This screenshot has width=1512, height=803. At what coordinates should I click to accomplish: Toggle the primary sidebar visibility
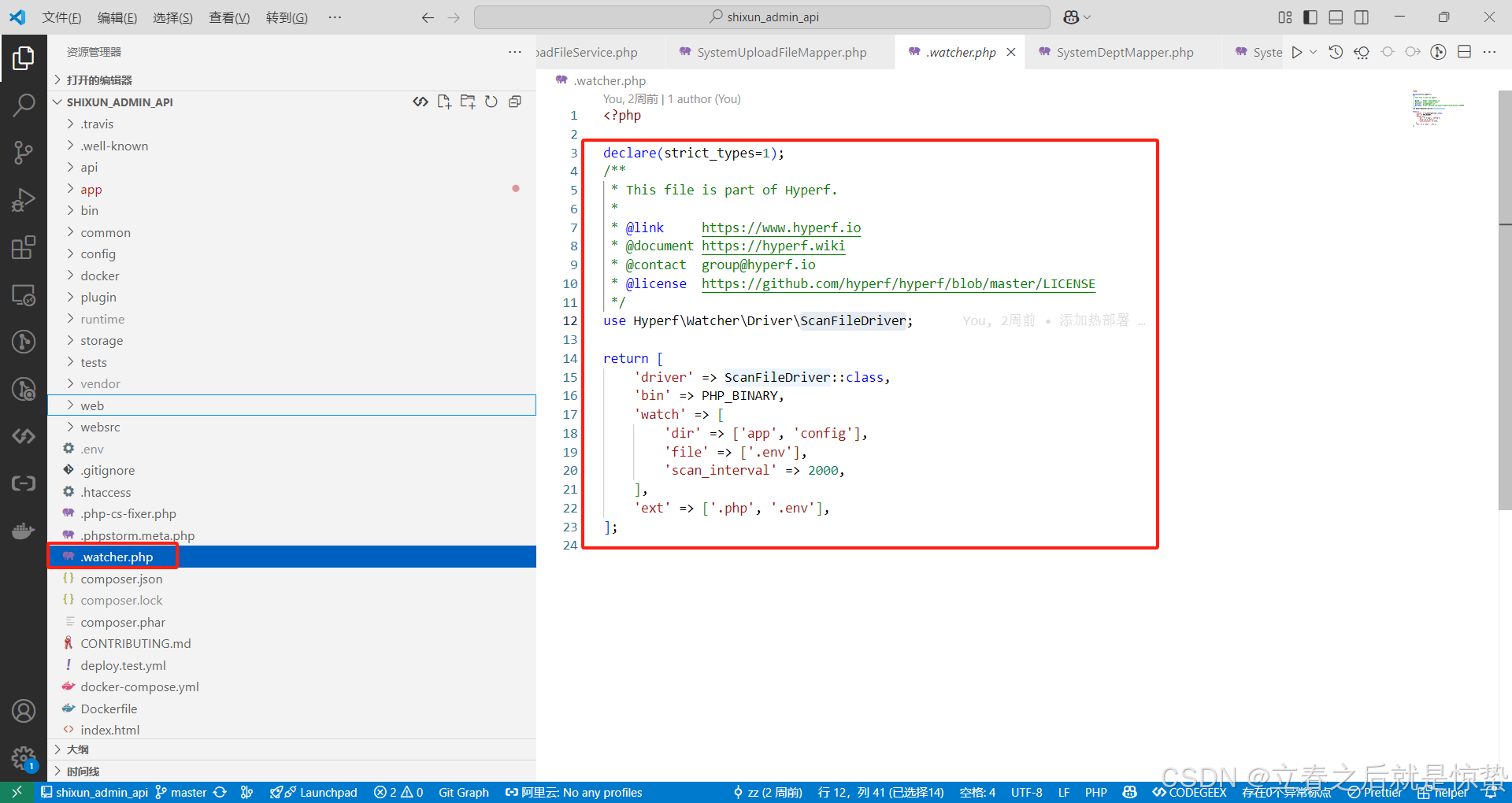tap(1310, 17)
